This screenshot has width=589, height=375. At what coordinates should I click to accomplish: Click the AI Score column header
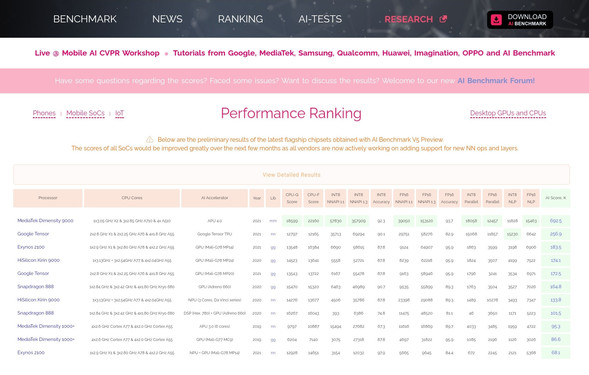coord(556,198)
